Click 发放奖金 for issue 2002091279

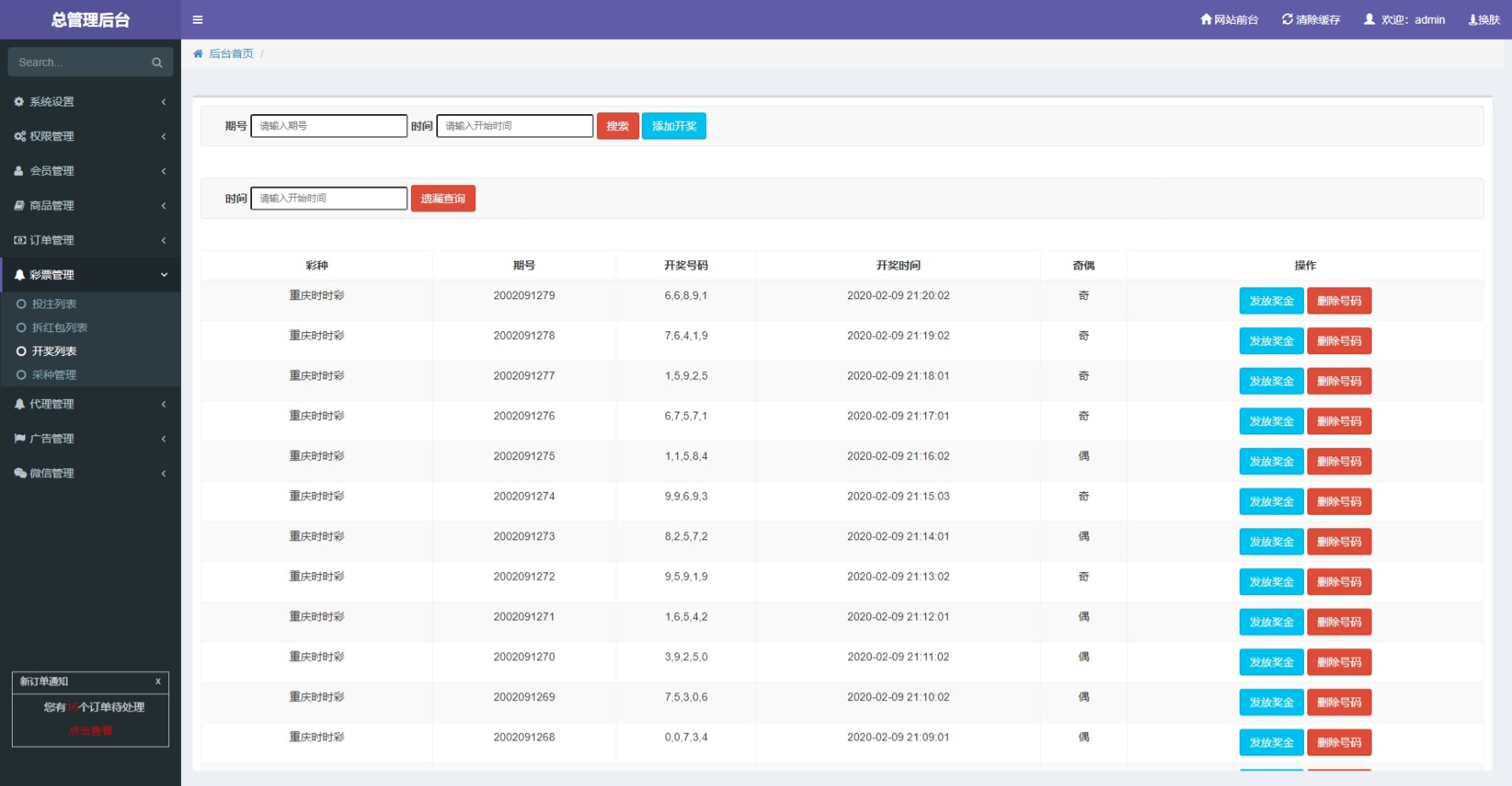click(1271, 301)
